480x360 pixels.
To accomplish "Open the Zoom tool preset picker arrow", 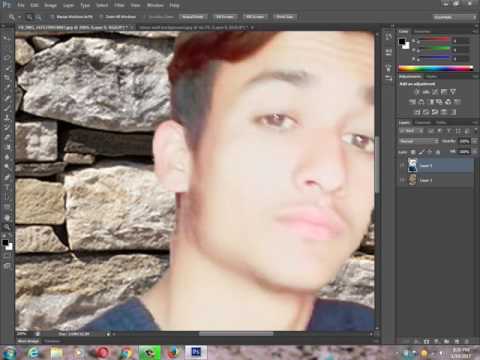I will (19, 17).
